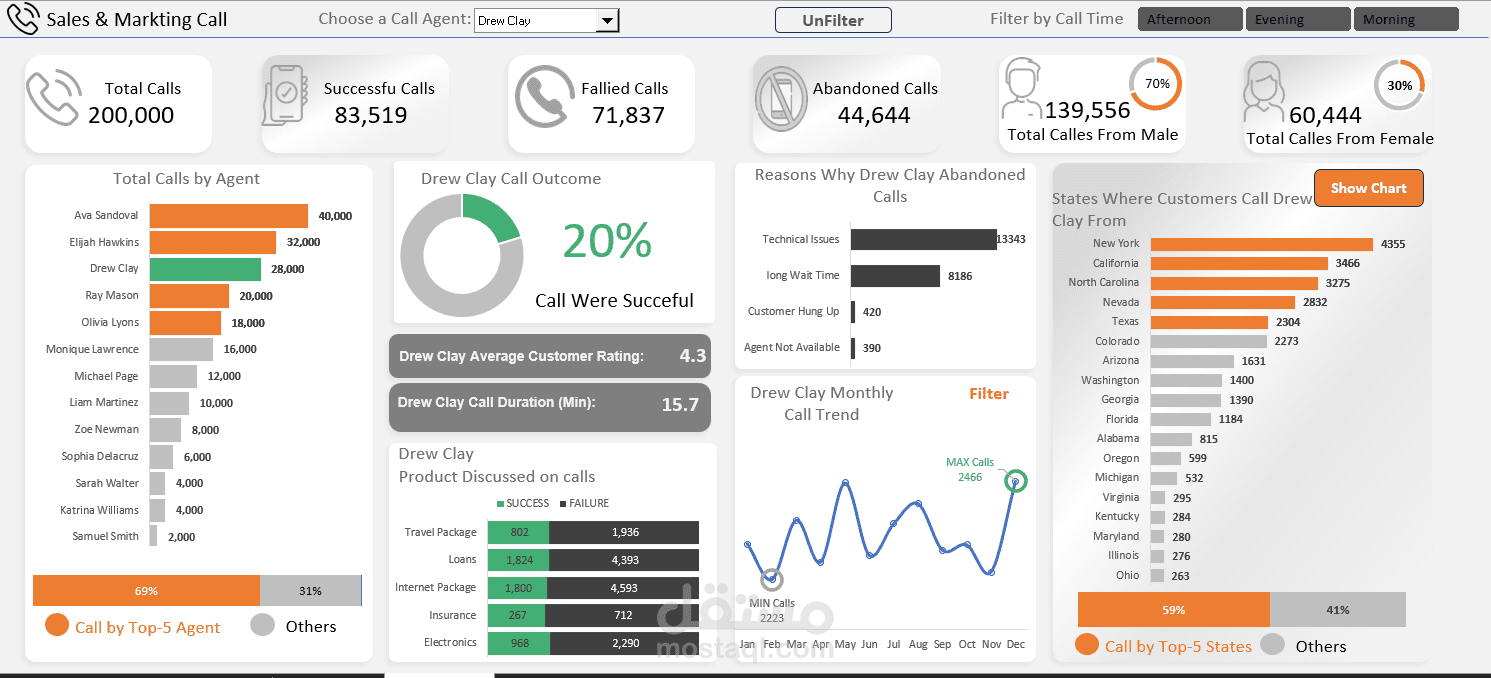
Task: Open the Choose a Call Agent dropdown
Action: coord(607,19)
